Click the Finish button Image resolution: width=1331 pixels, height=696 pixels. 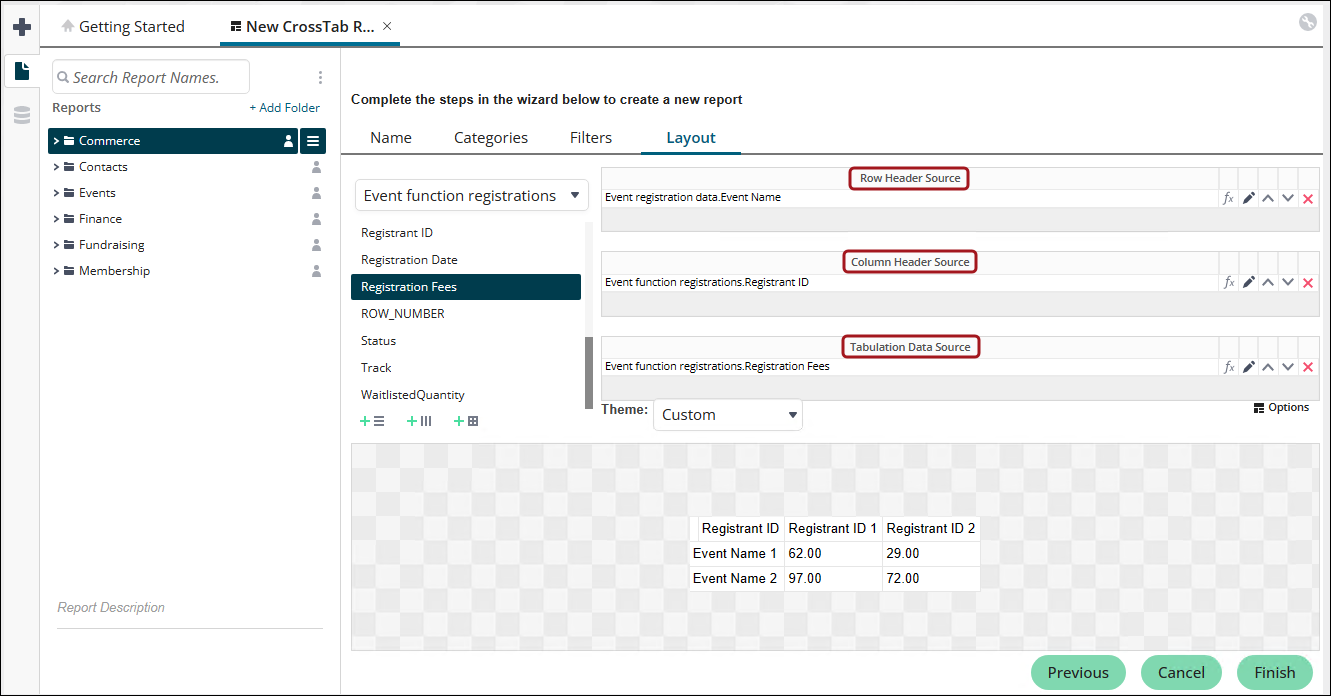[1275, 673]
